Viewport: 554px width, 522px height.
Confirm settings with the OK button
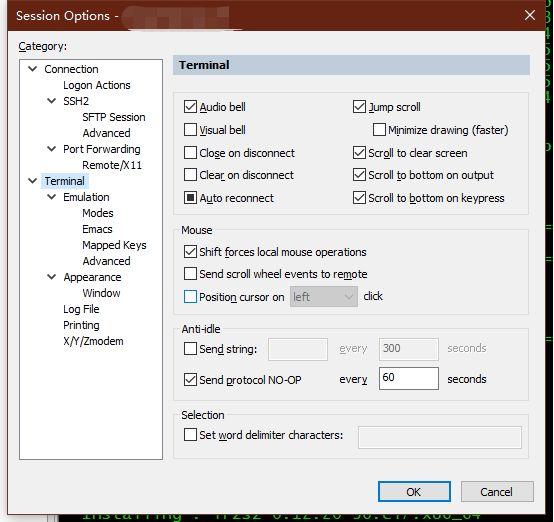[414, 491]
